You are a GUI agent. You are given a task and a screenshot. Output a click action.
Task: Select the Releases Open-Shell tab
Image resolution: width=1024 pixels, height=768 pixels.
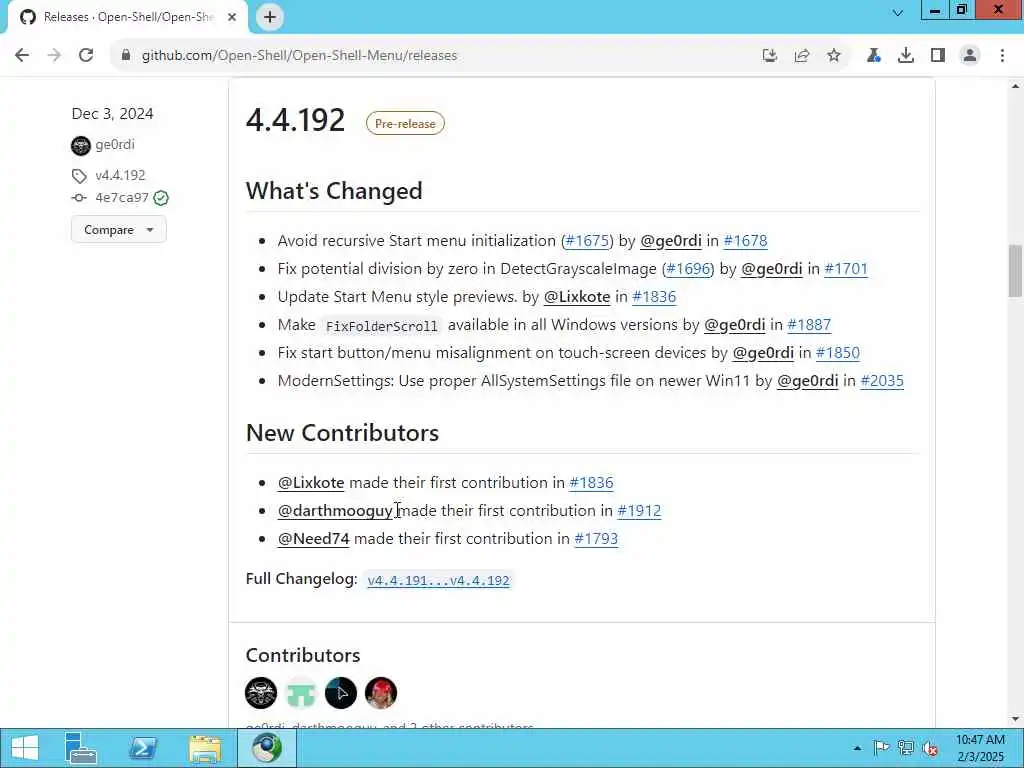(x=127, y=17)
